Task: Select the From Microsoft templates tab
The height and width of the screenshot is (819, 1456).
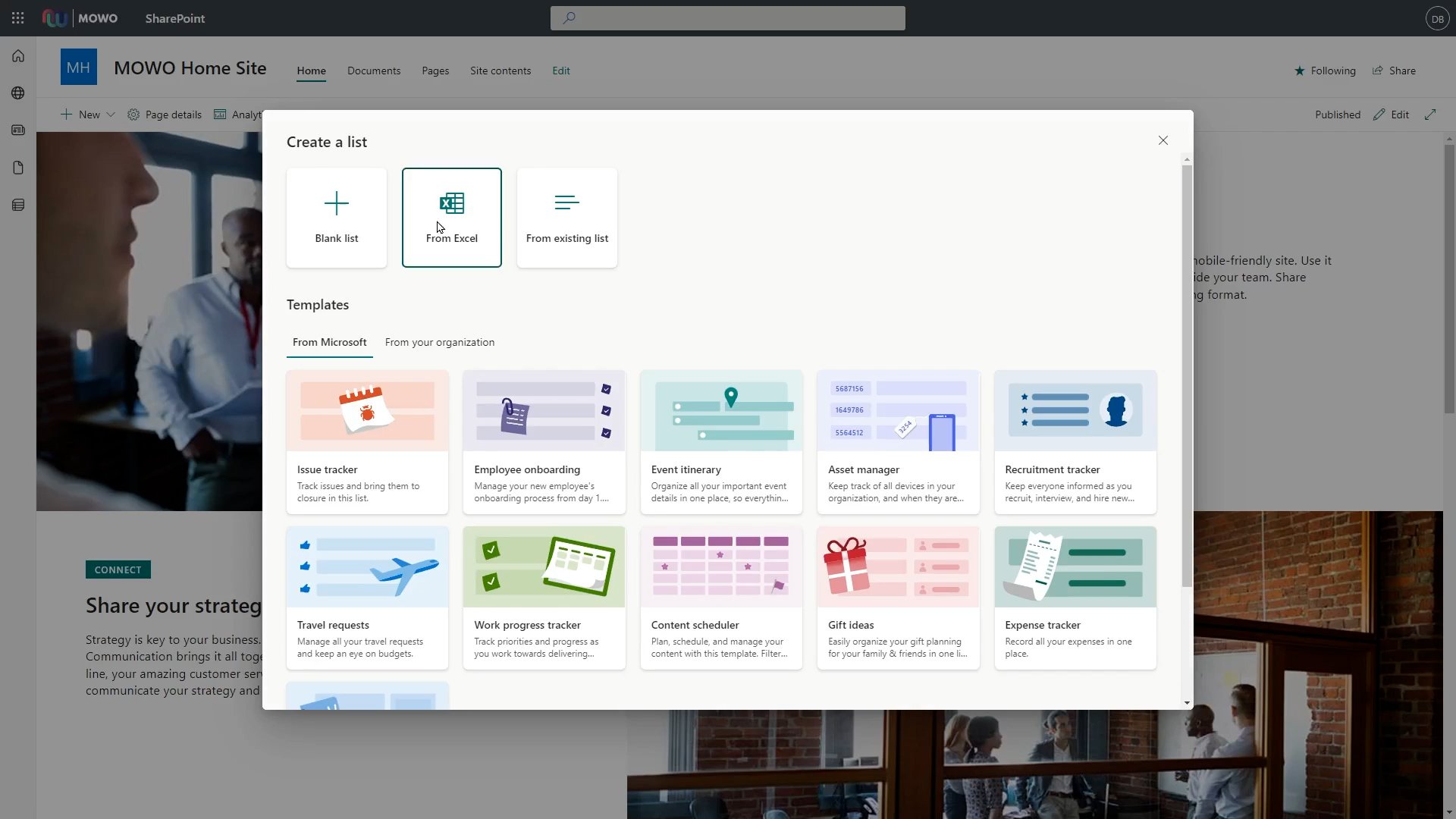Action: click(x=329, y=342)
